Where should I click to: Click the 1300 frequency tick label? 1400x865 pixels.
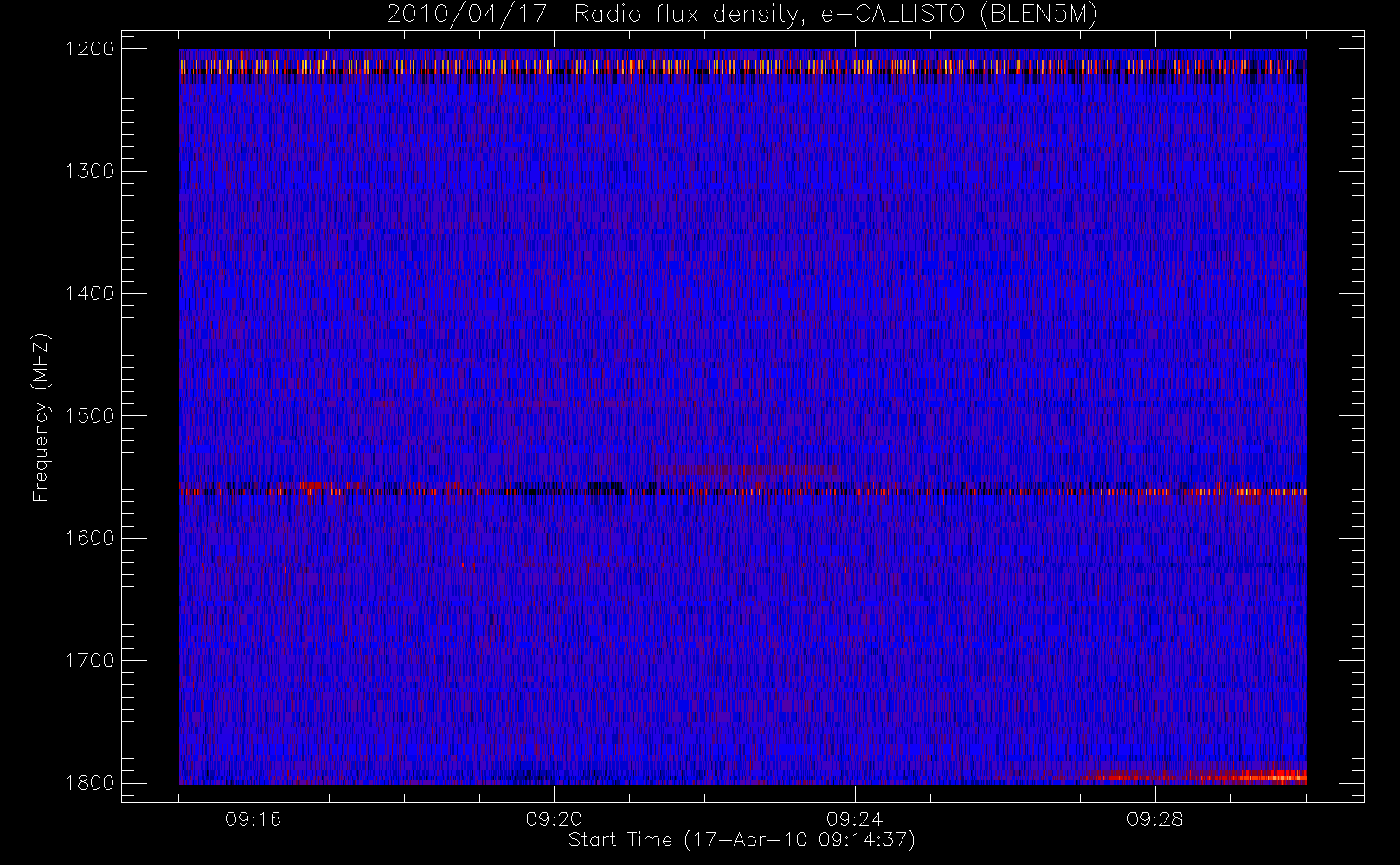click(x=90, y=171)
